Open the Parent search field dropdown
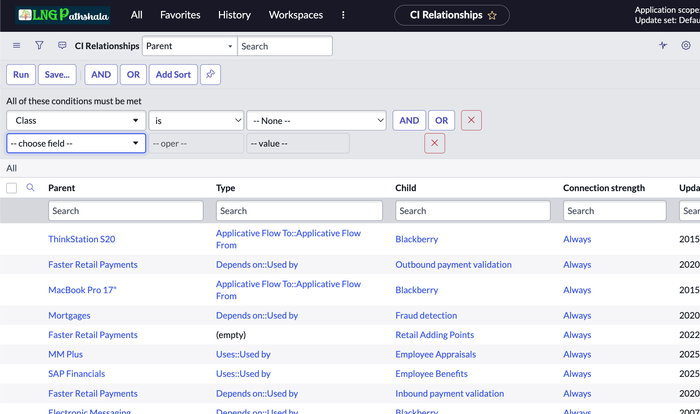Viewport: 700px width, 414px height. pos(190,46)
